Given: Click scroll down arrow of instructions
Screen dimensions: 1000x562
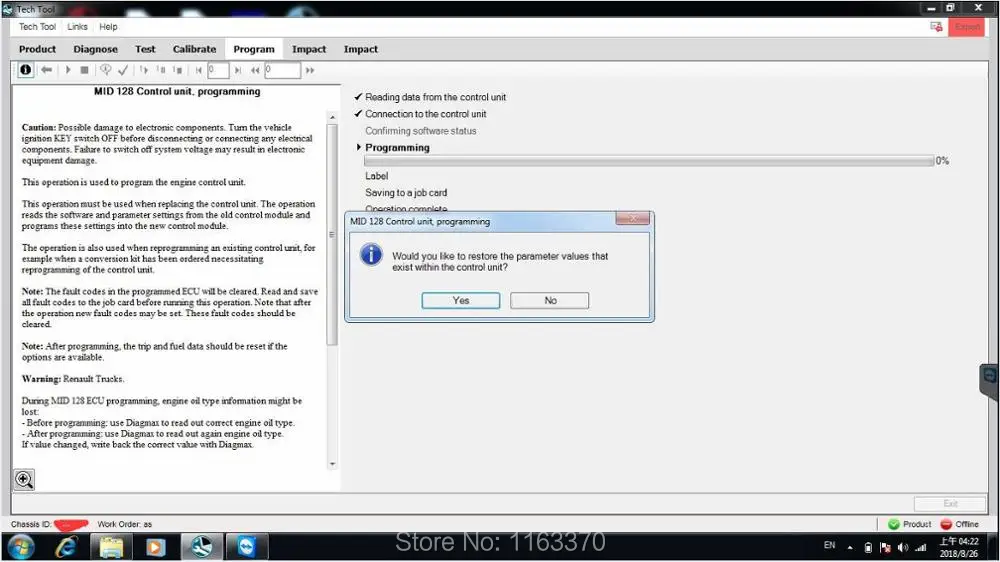Looking at the screenshot, I should click(332, 464).
